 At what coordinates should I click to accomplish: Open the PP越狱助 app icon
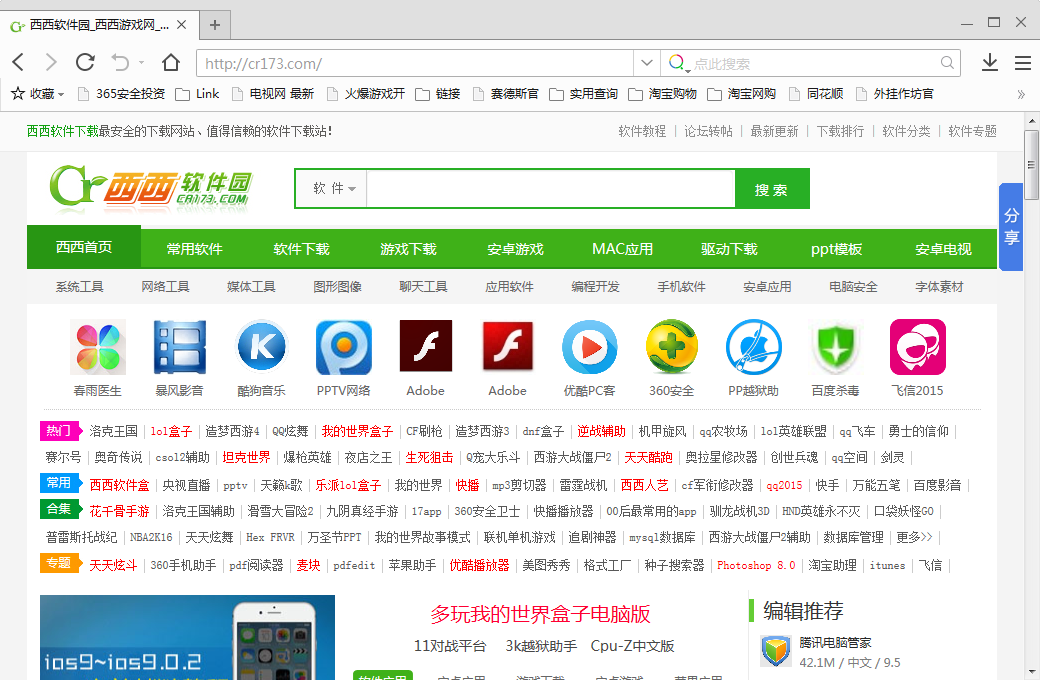click(x=753, y=347)
